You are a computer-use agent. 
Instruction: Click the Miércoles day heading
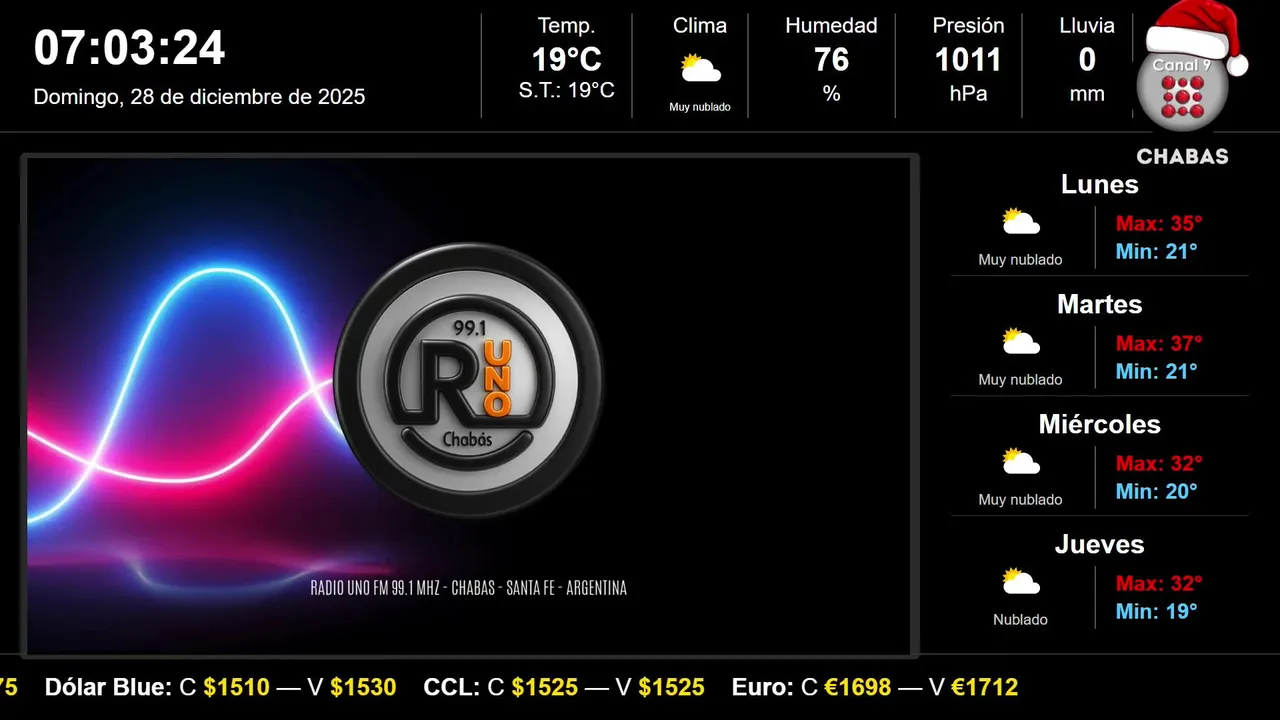(1100, 424)
